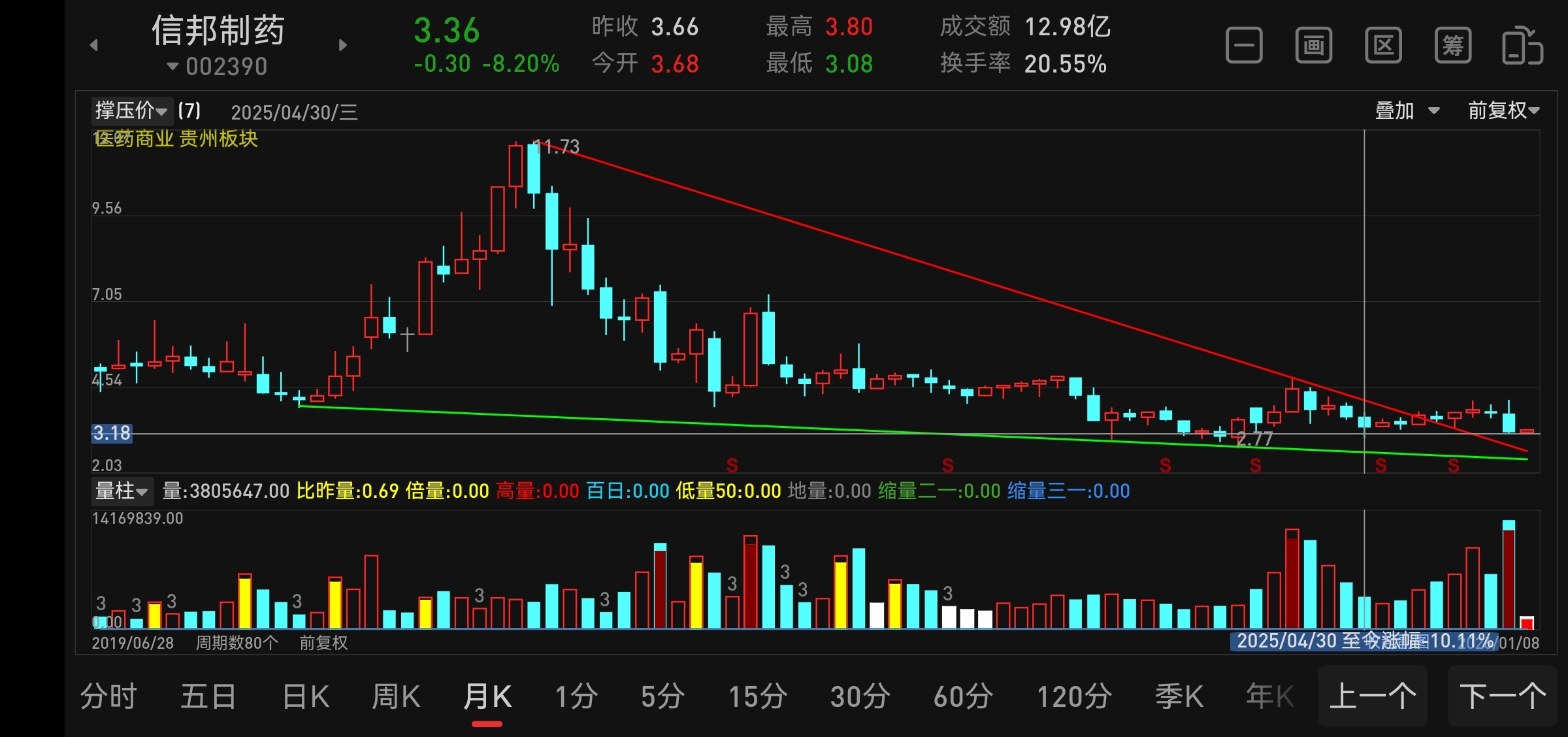Switch to the 日K tab

(x=306, y=696)
